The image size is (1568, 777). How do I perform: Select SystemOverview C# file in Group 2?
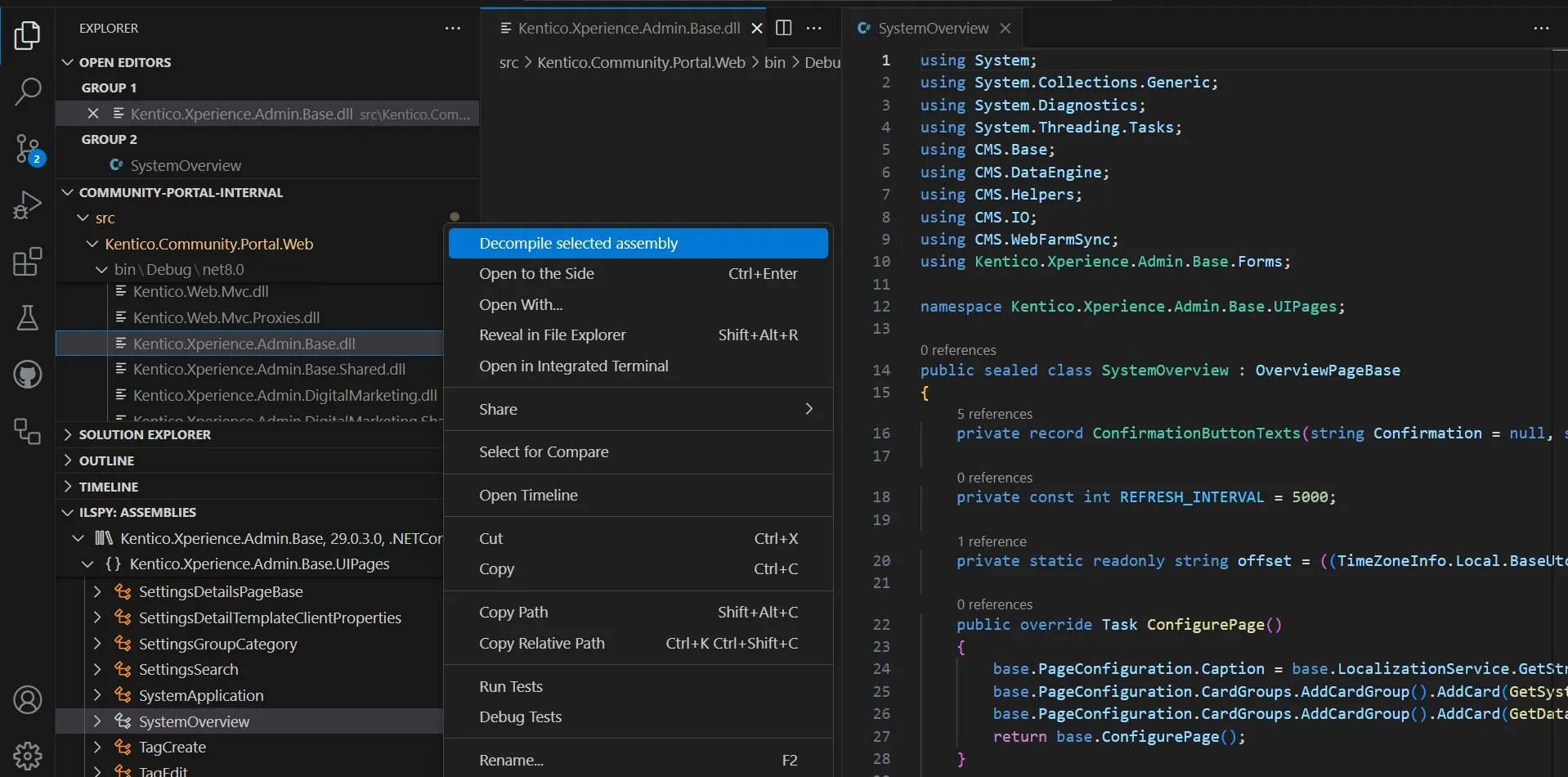[186, 165]
